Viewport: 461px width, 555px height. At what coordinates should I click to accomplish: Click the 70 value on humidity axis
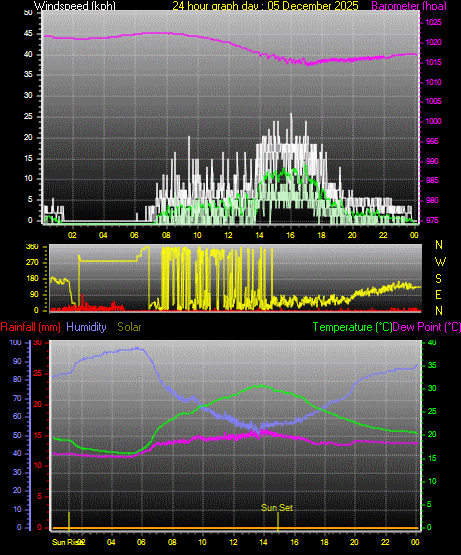point(17,399)
